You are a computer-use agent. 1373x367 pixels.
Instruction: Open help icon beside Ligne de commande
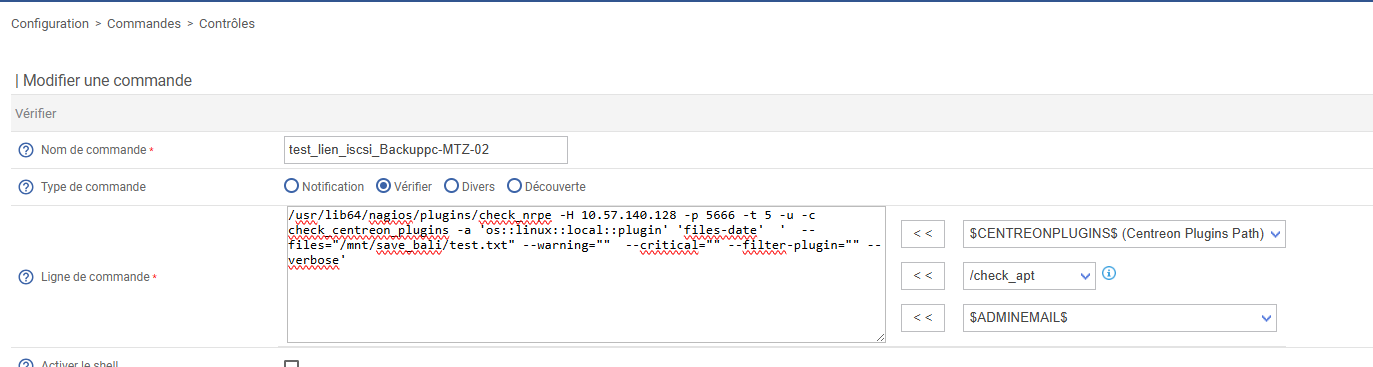[x=26, y=277]
